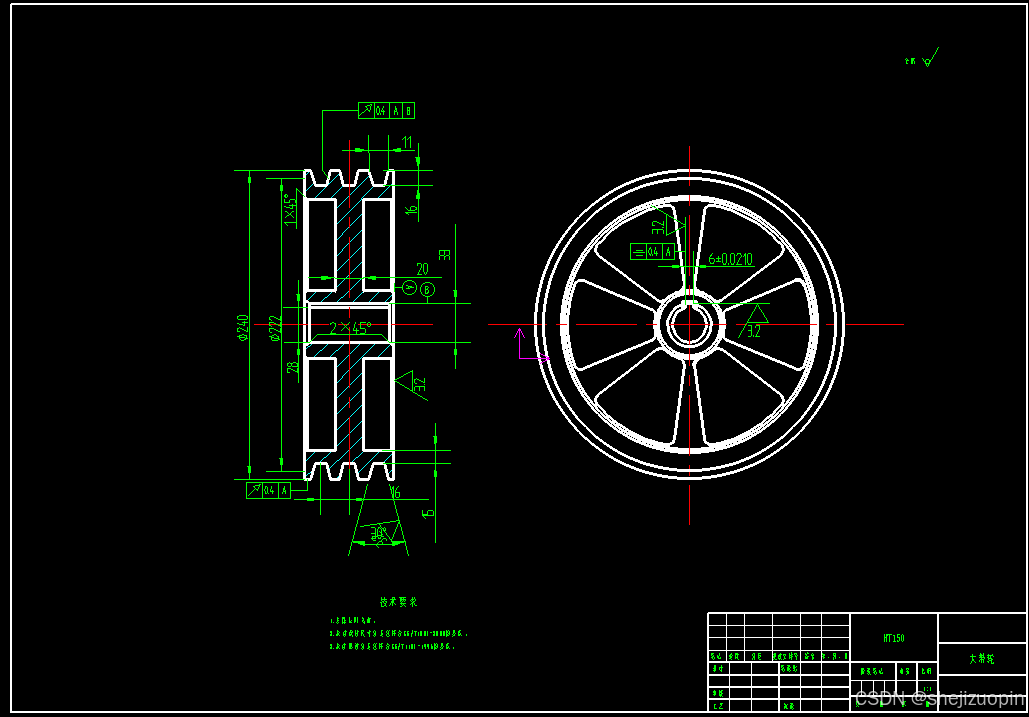Select the runout tolerance frame 0.4 A at bottom-left
Image resolution: width=1029 pixels, height=717 pixels.
(268, 490)
